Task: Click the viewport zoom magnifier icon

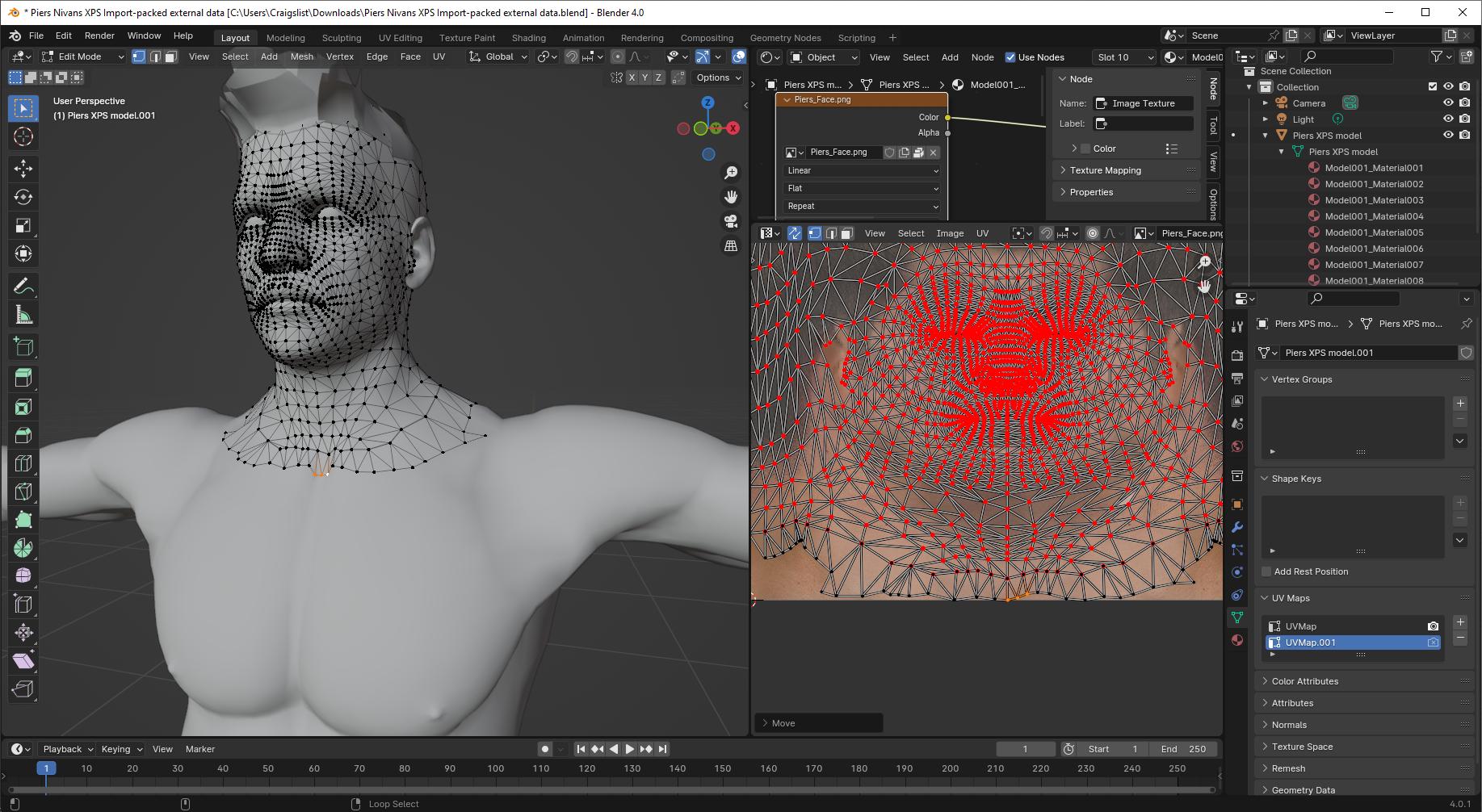Action: (731, 173)
